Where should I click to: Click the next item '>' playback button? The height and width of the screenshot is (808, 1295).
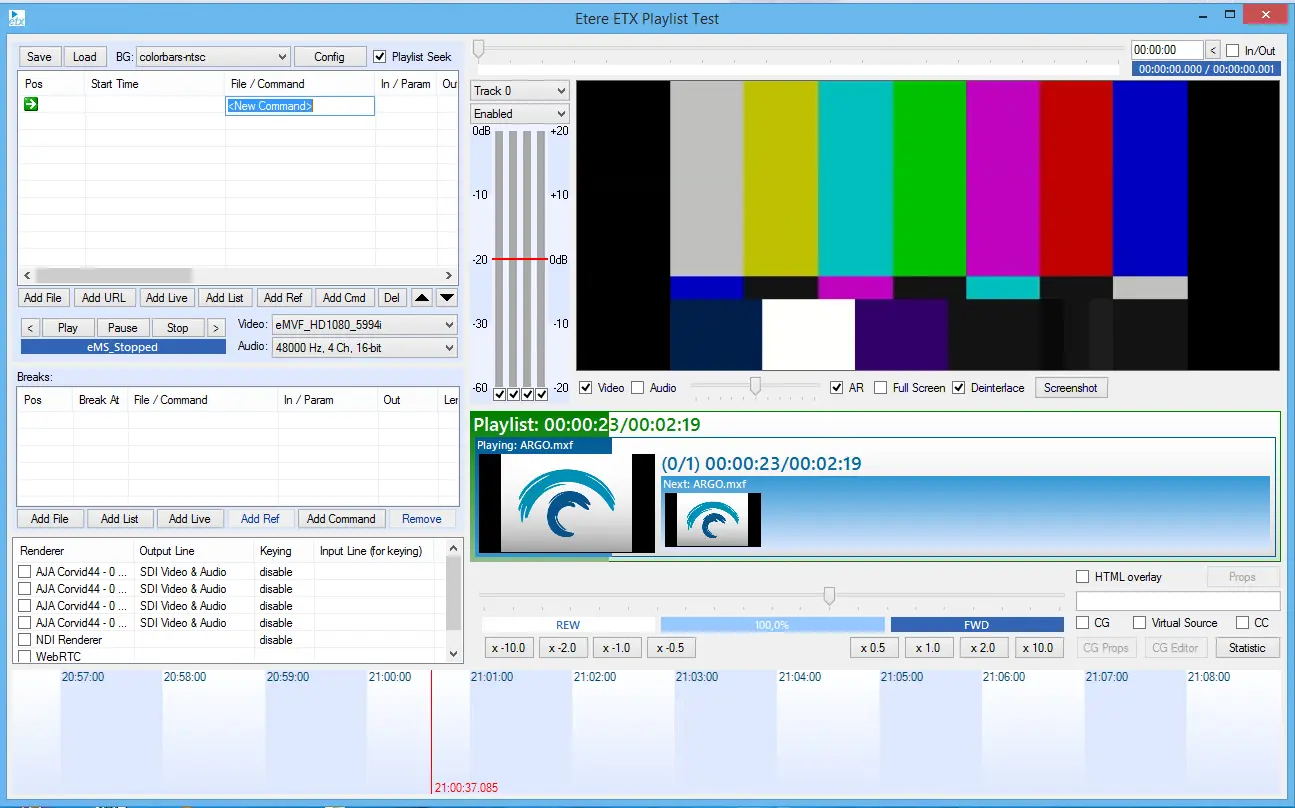215,328
